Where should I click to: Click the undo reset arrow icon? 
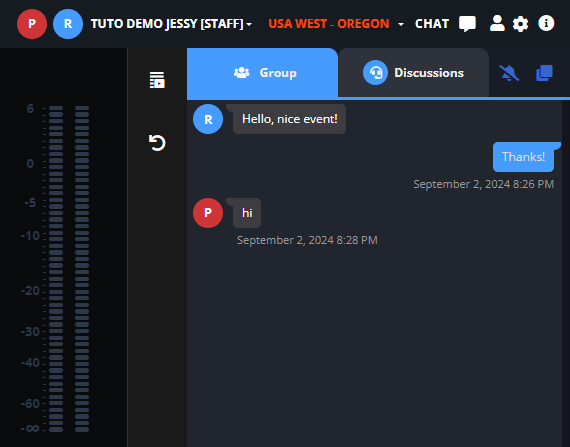[157, 143]
